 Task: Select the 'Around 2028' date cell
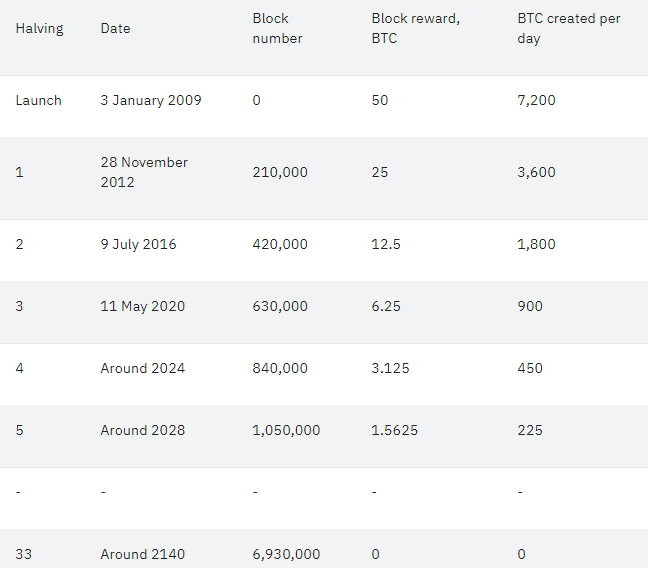pos(143,430)
